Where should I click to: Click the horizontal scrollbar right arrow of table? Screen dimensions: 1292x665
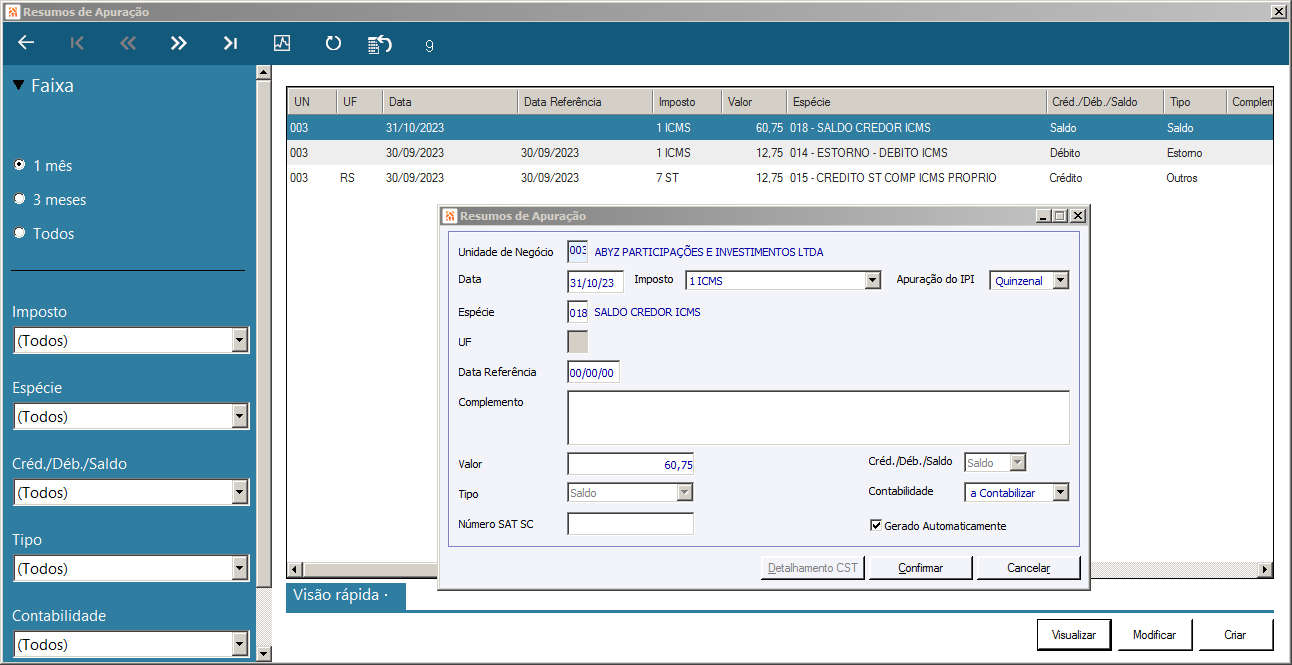(x=1265, y=569)
